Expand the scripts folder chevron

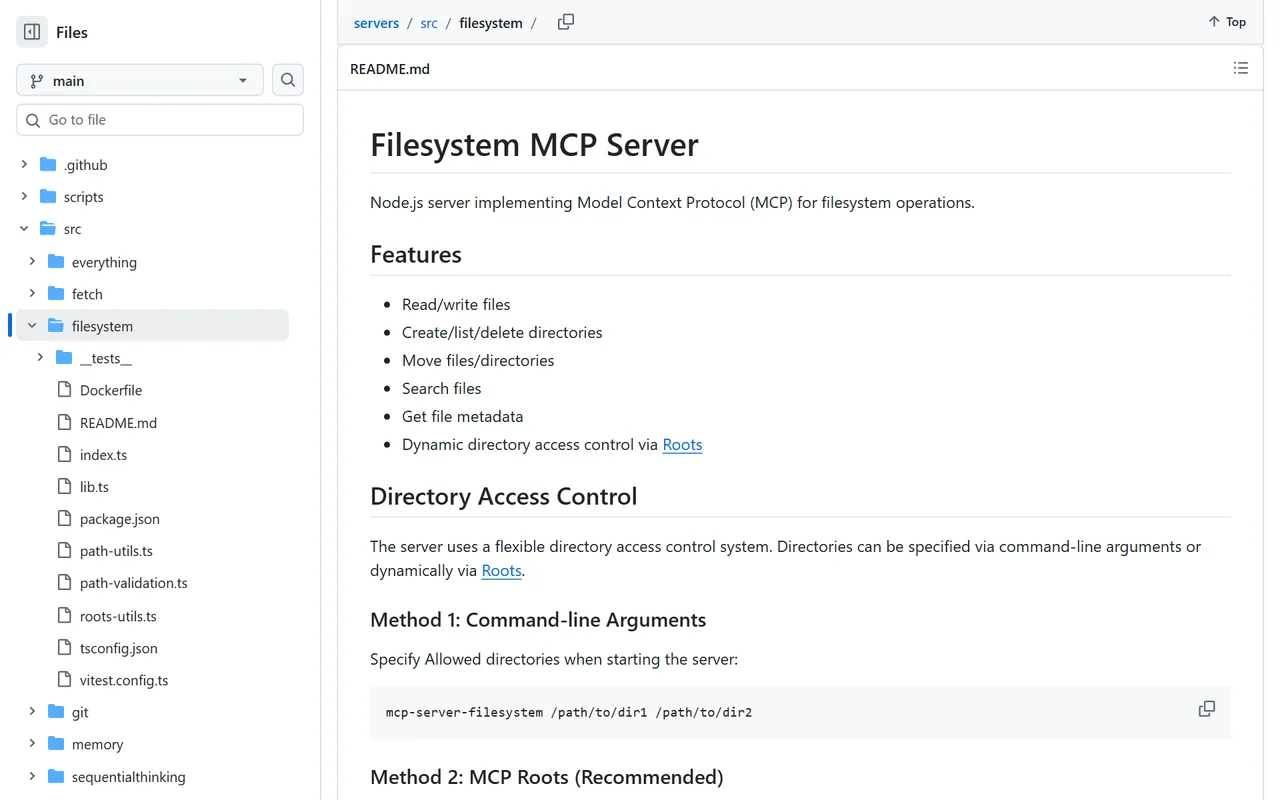point(24,196)
